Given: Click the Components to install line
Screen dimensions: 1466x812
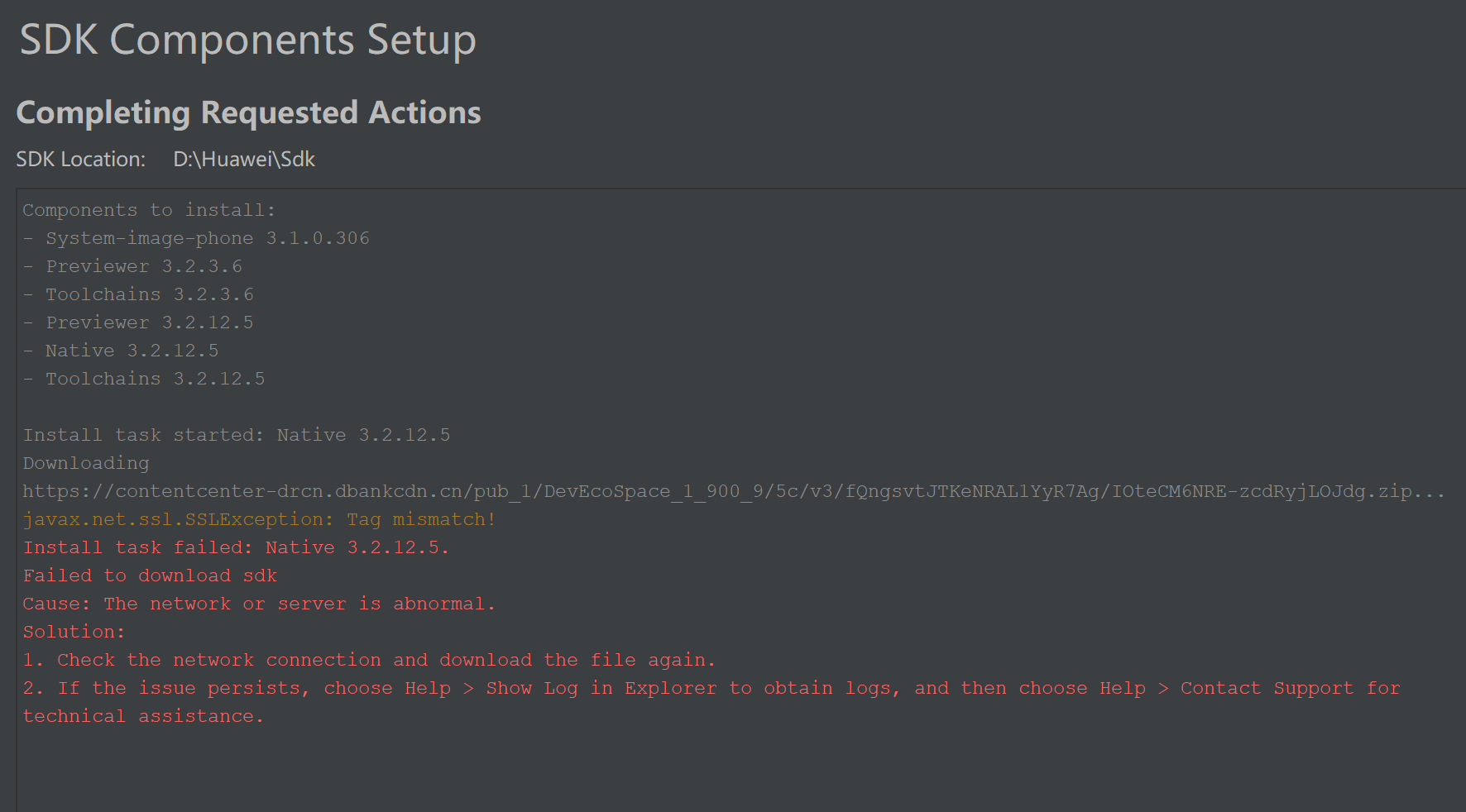Looking at the screenshot, I should (149, 210).
